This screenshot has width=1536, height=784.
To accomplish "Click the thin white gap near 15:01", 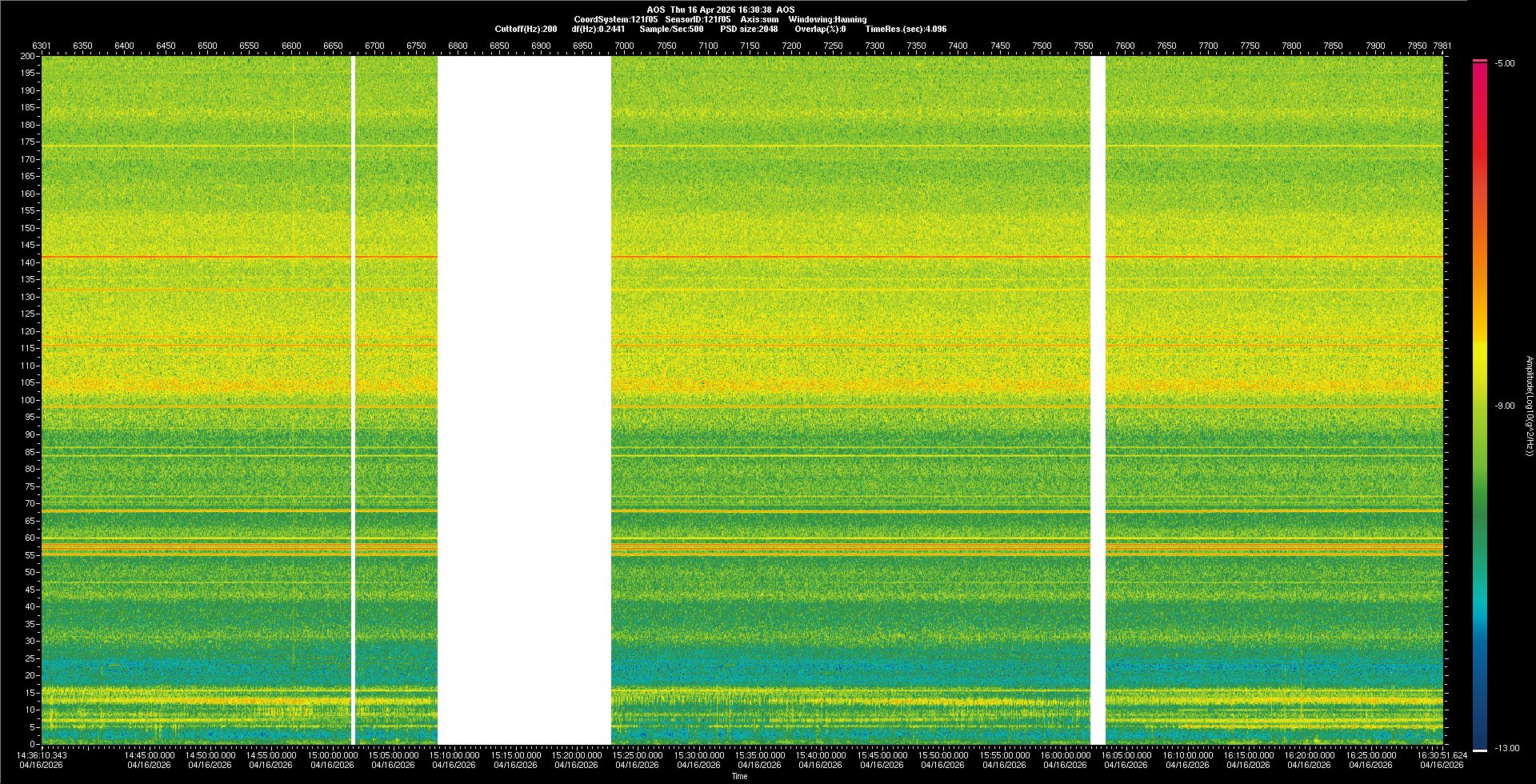I will pyautogui.click(x=353, y=400).
